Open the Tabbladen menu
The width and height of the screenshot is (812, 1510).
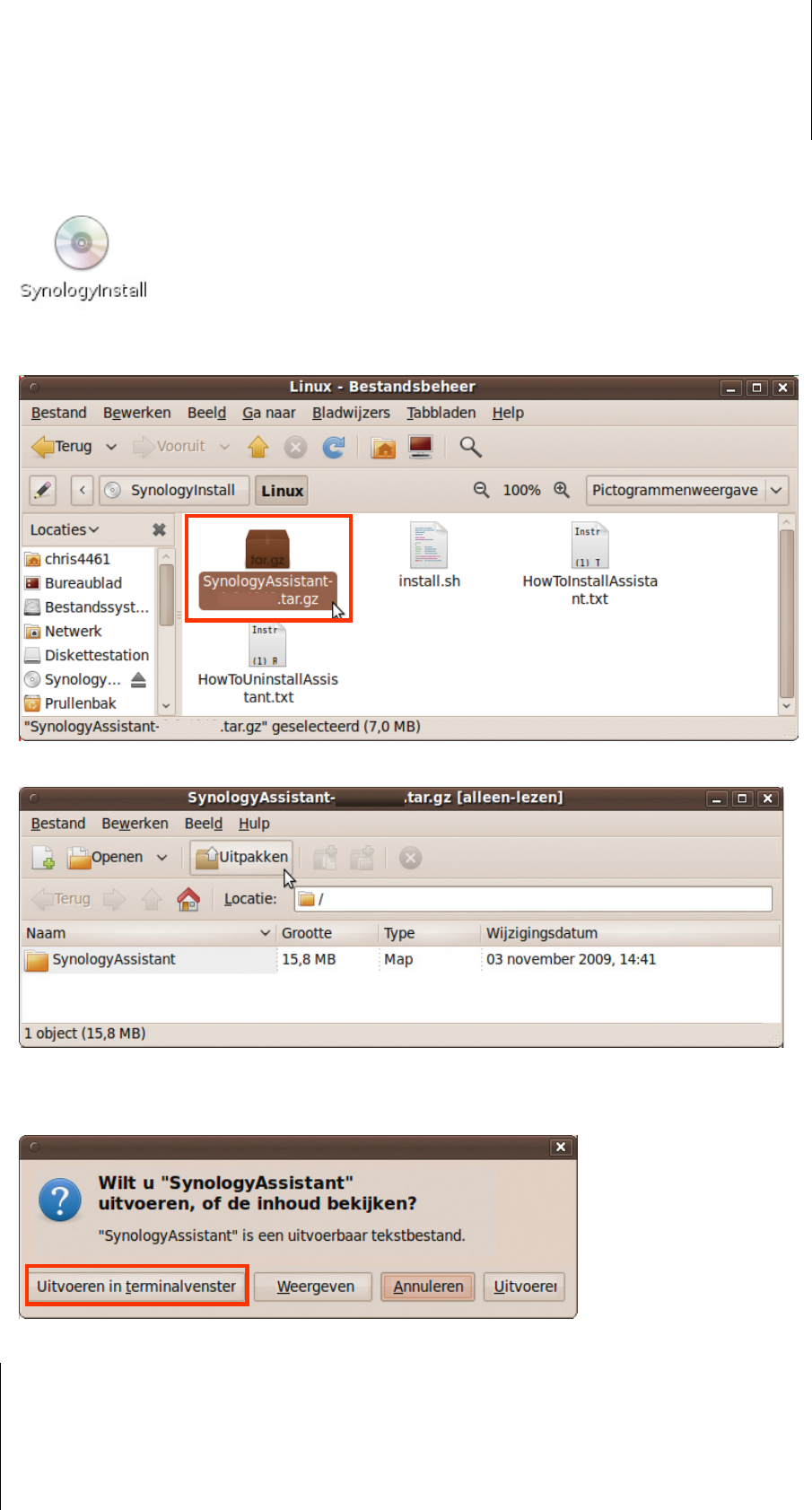click(x=441, y=413)
